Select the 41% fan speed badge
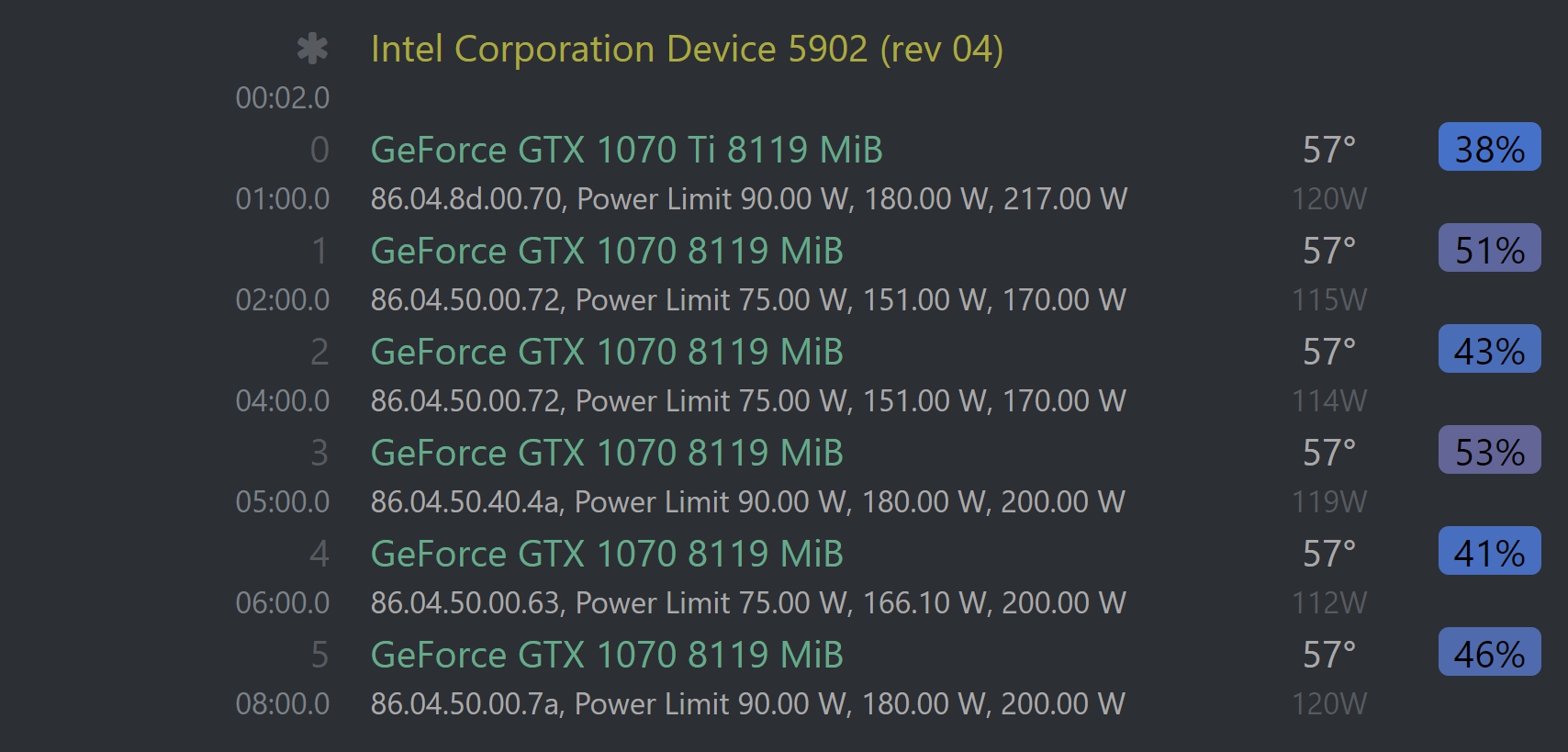The height and width of the screenshot is (752, 1568). [1489, 552]
